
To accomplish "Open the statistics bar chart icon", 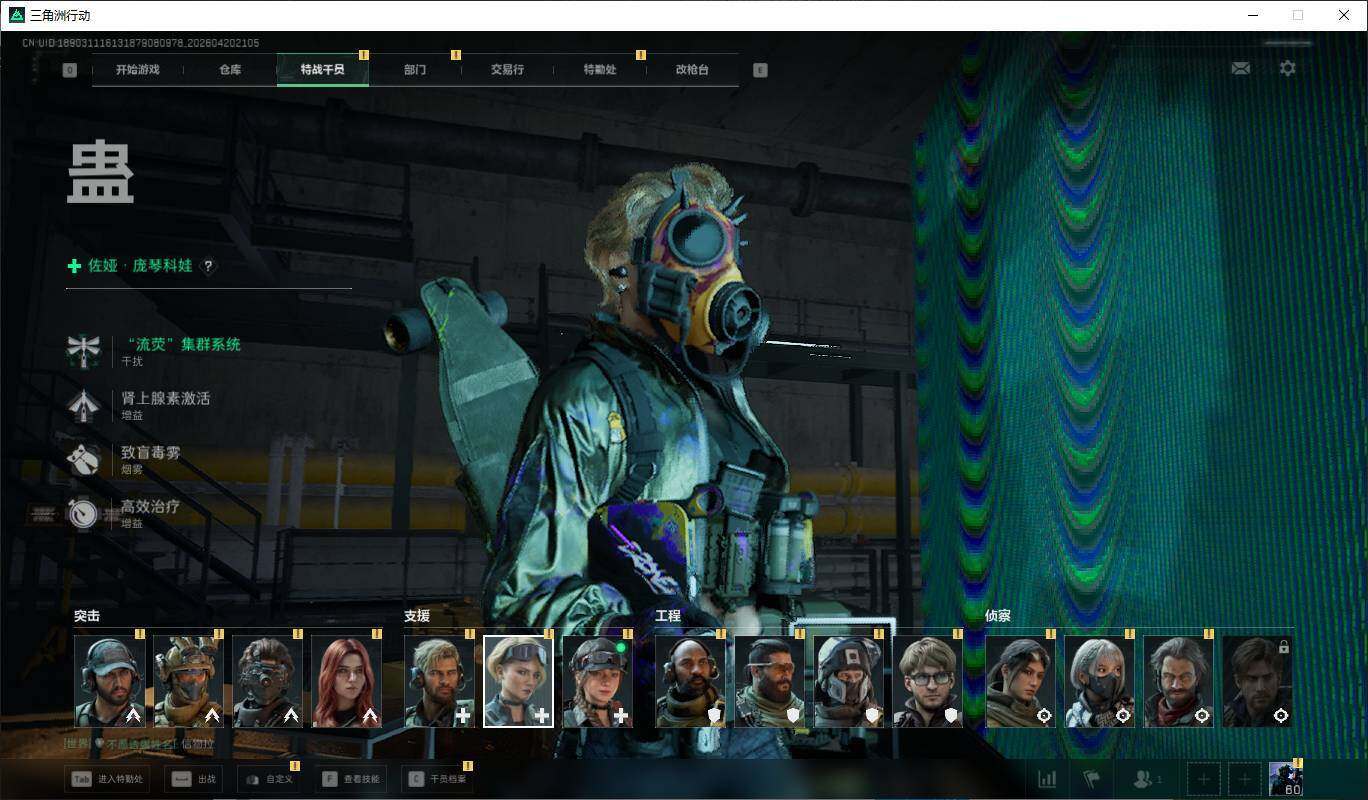I will pyautogui.click(x=1047, y=779).
